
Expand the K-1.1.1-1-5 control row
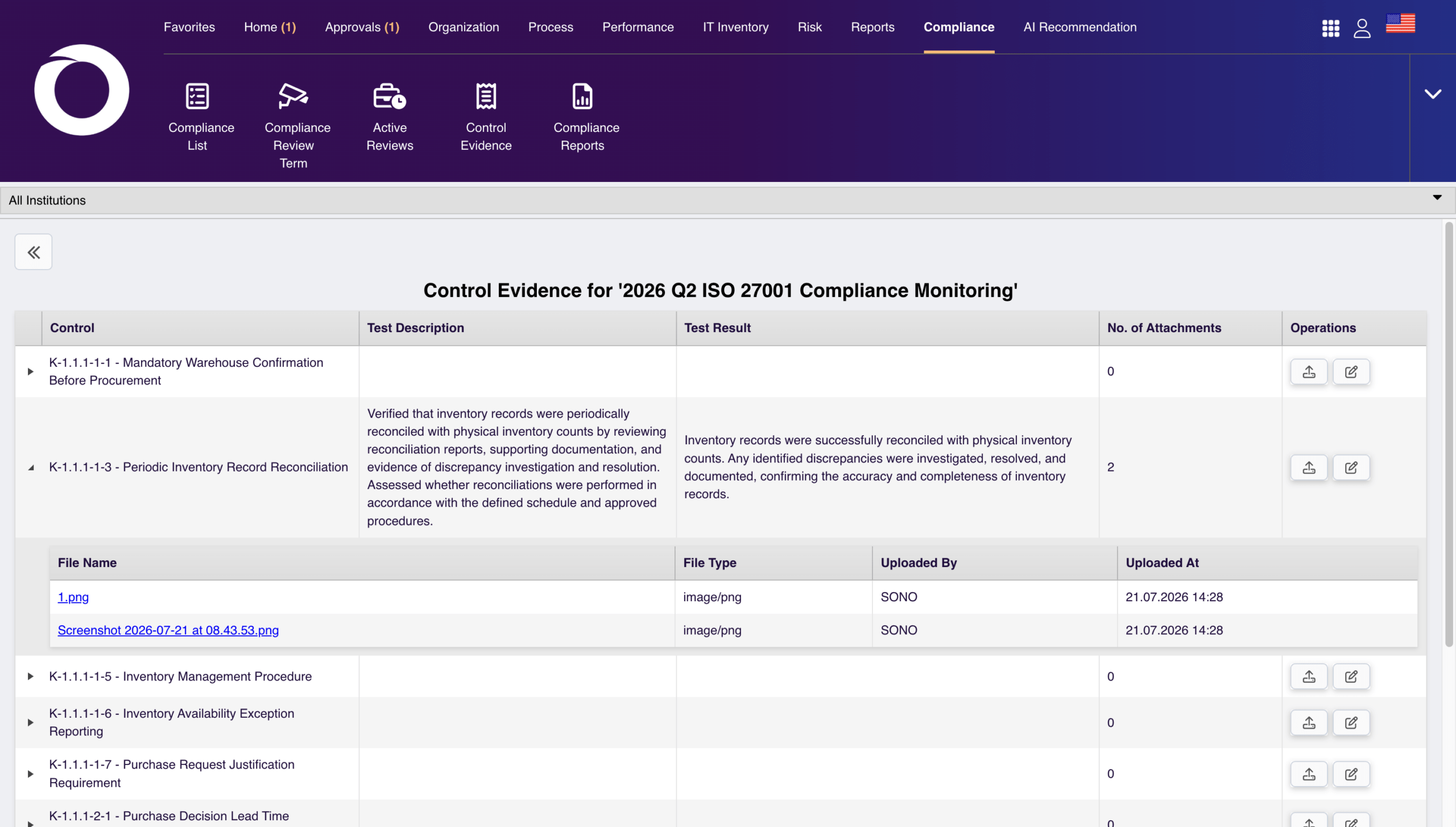[31, 676]
